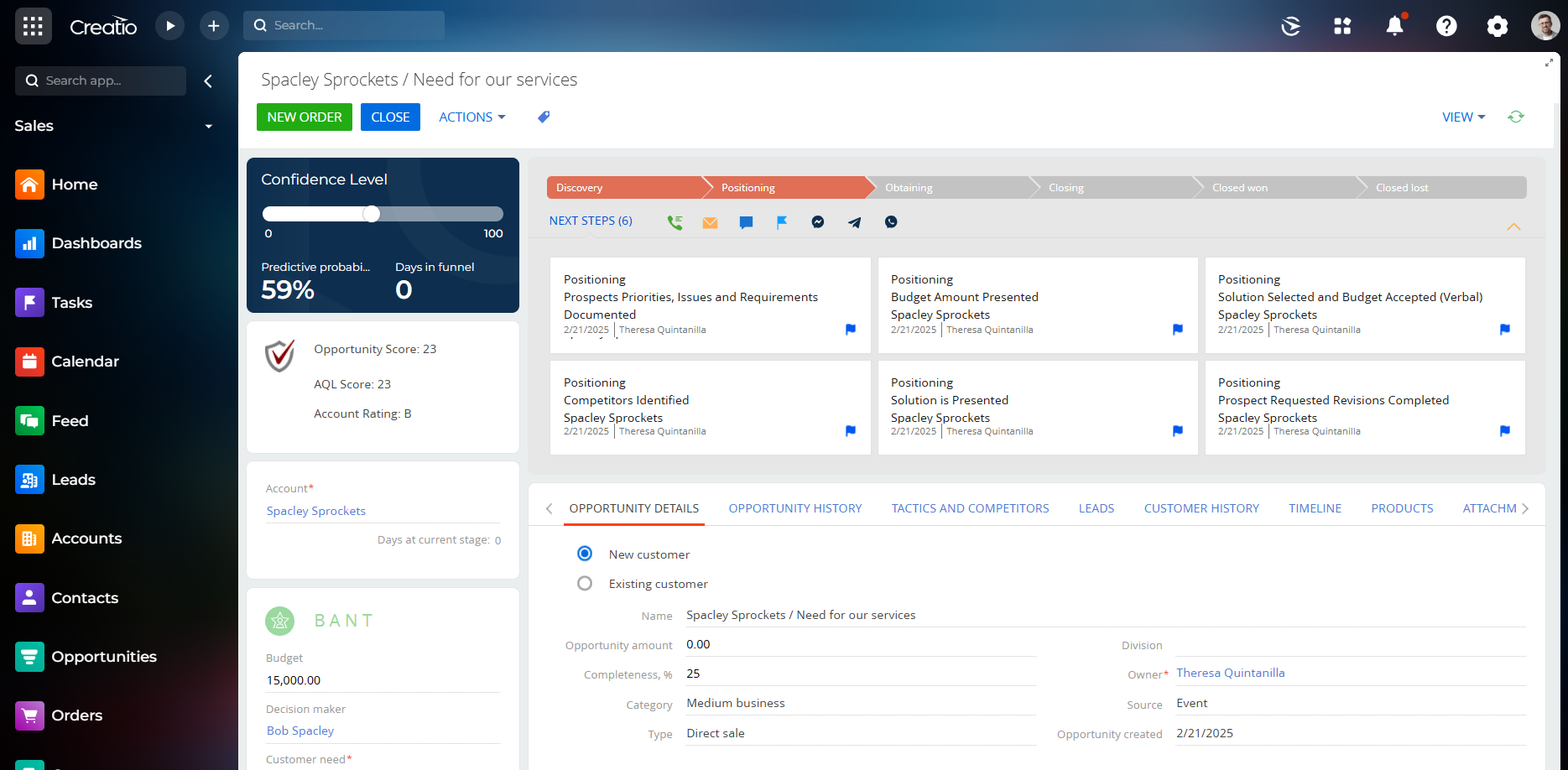1568x770 pixels.
Task: Switch to the Customer History tab
Action: [1201, 508]
